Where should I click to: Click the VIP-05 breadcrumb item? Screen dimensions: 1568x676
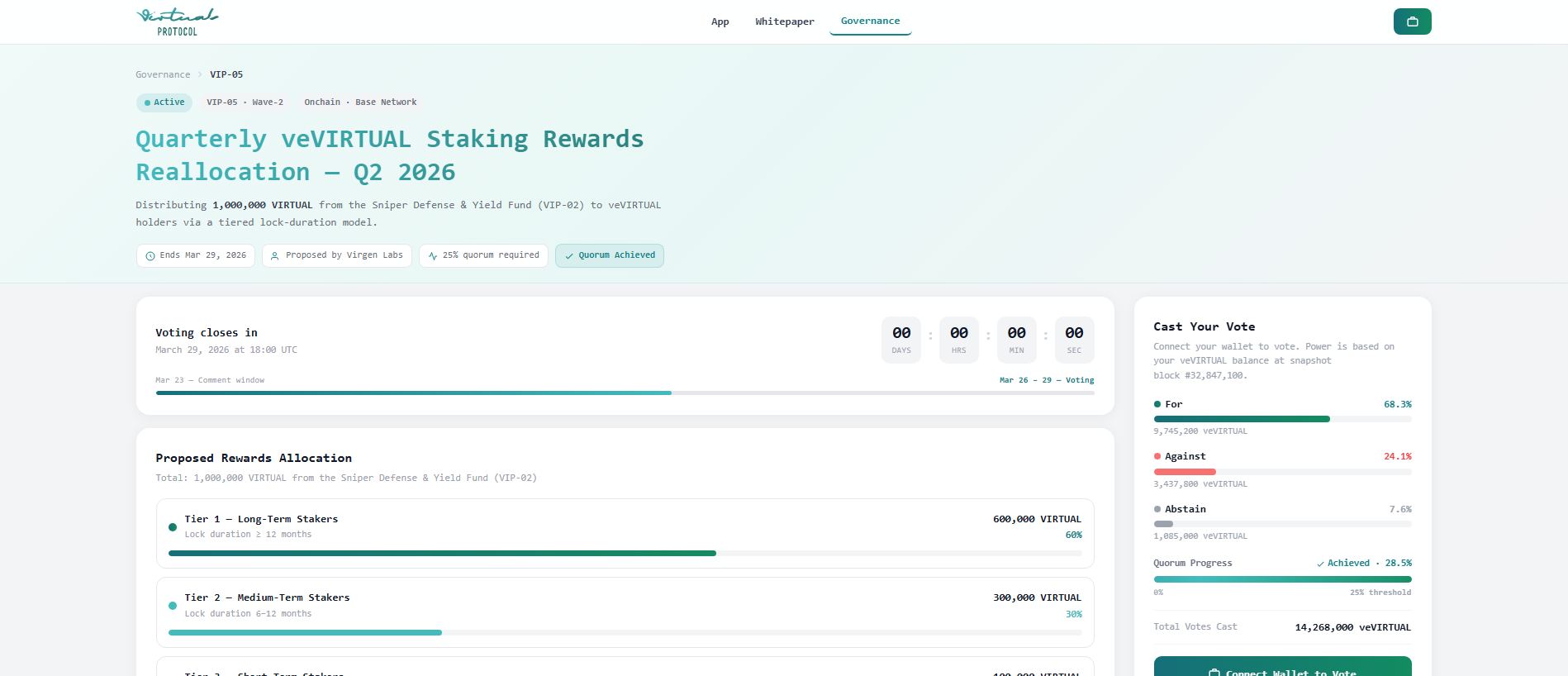(x=226, y=74)
